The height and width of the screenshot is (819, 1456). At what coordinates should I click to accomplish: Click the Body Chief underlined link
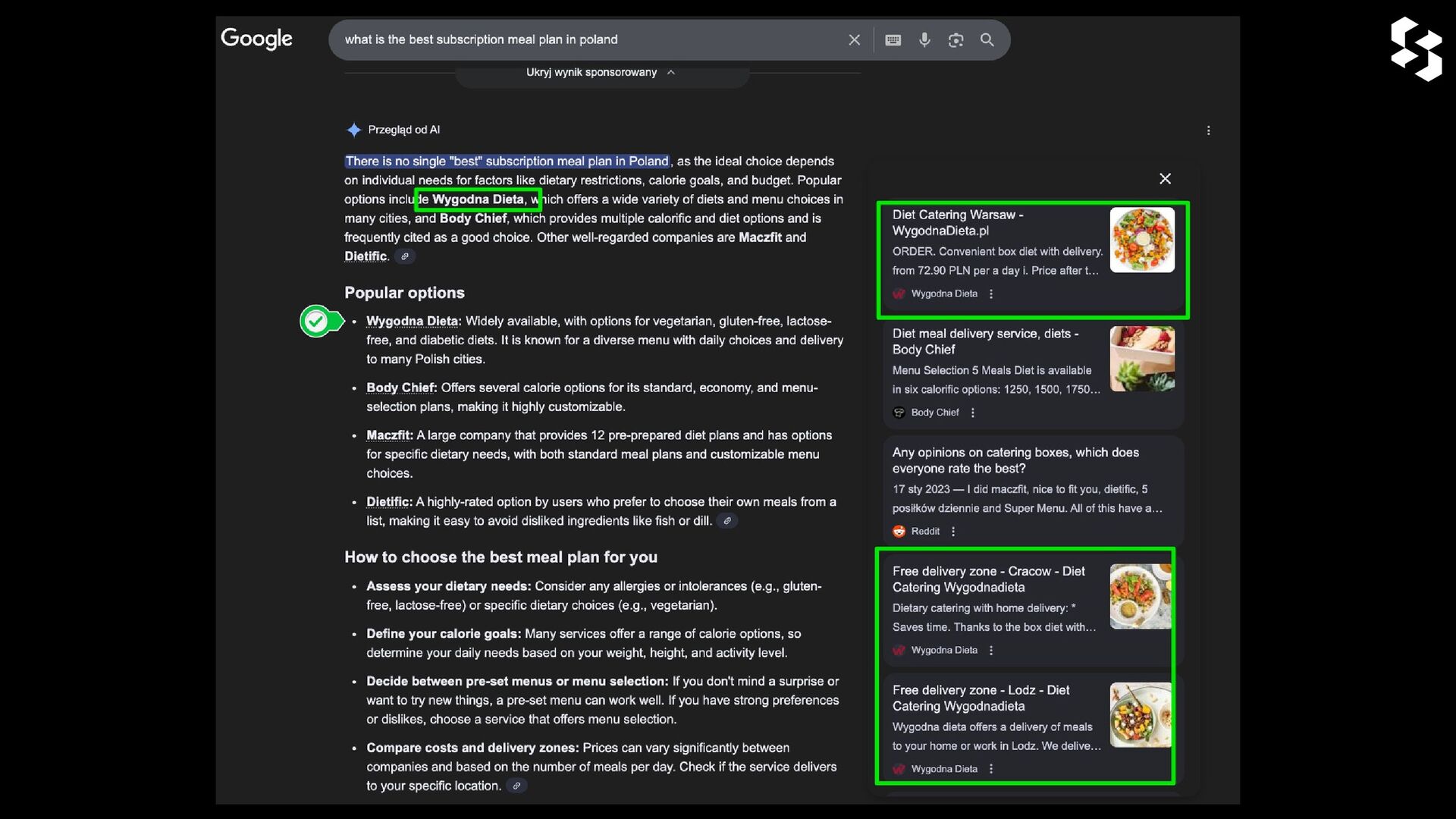(400, 388)
